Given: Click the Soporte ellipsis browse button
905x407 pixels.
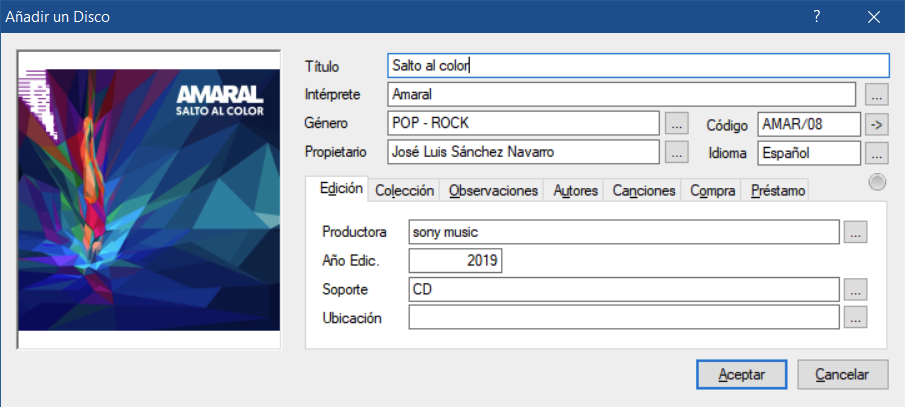Looking at the screenshot, I should [x=855, y=289].
